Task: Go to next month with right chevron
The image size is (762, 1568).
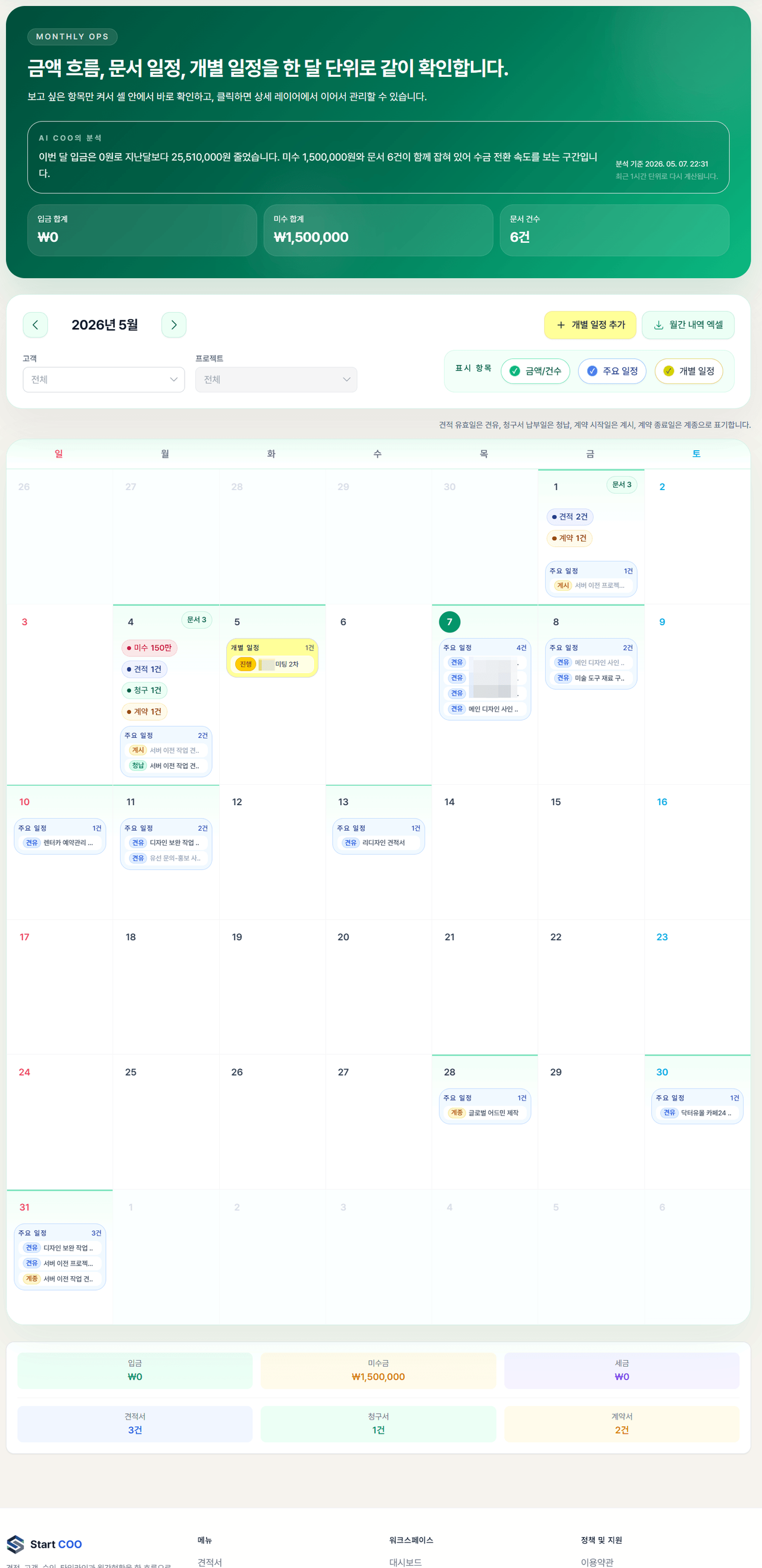Action: (x=174, y=325)
